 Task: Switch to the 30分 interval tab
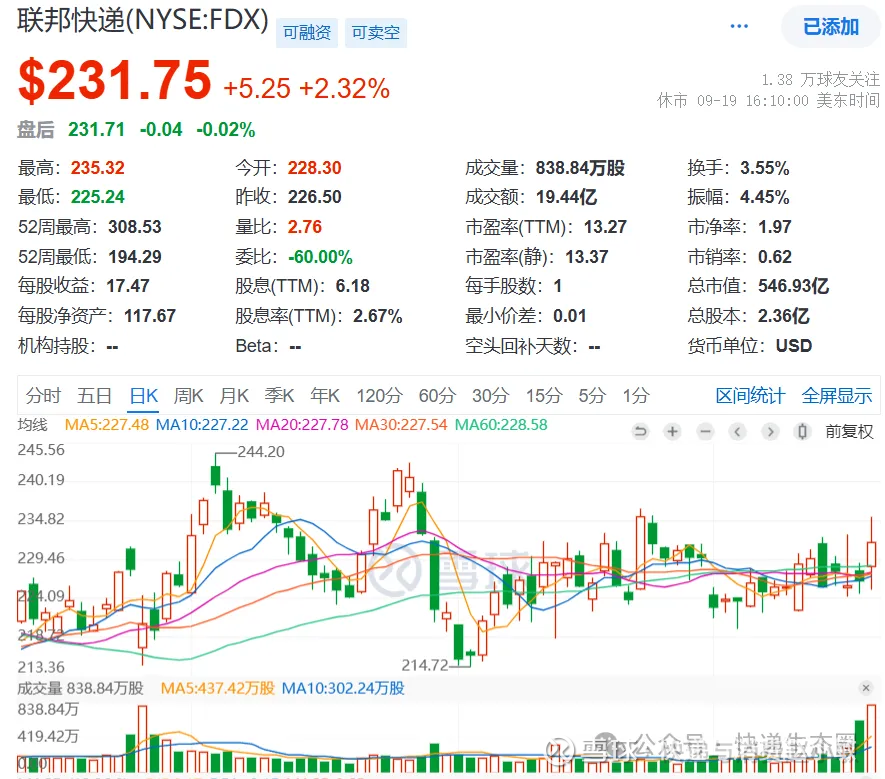pyautogui.click(x=490, y=396)
